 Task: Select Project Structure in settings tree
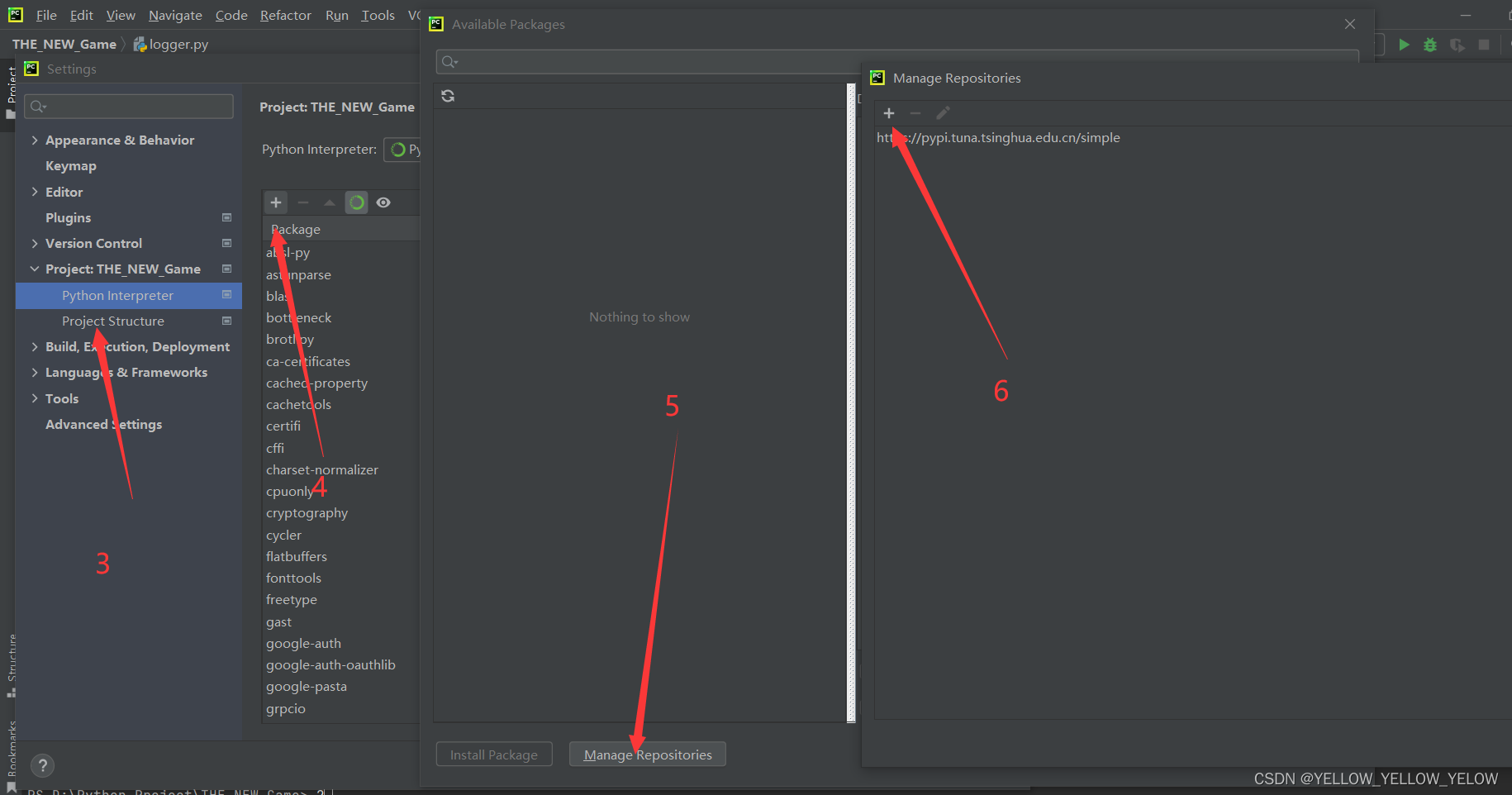tap(113, 321)
